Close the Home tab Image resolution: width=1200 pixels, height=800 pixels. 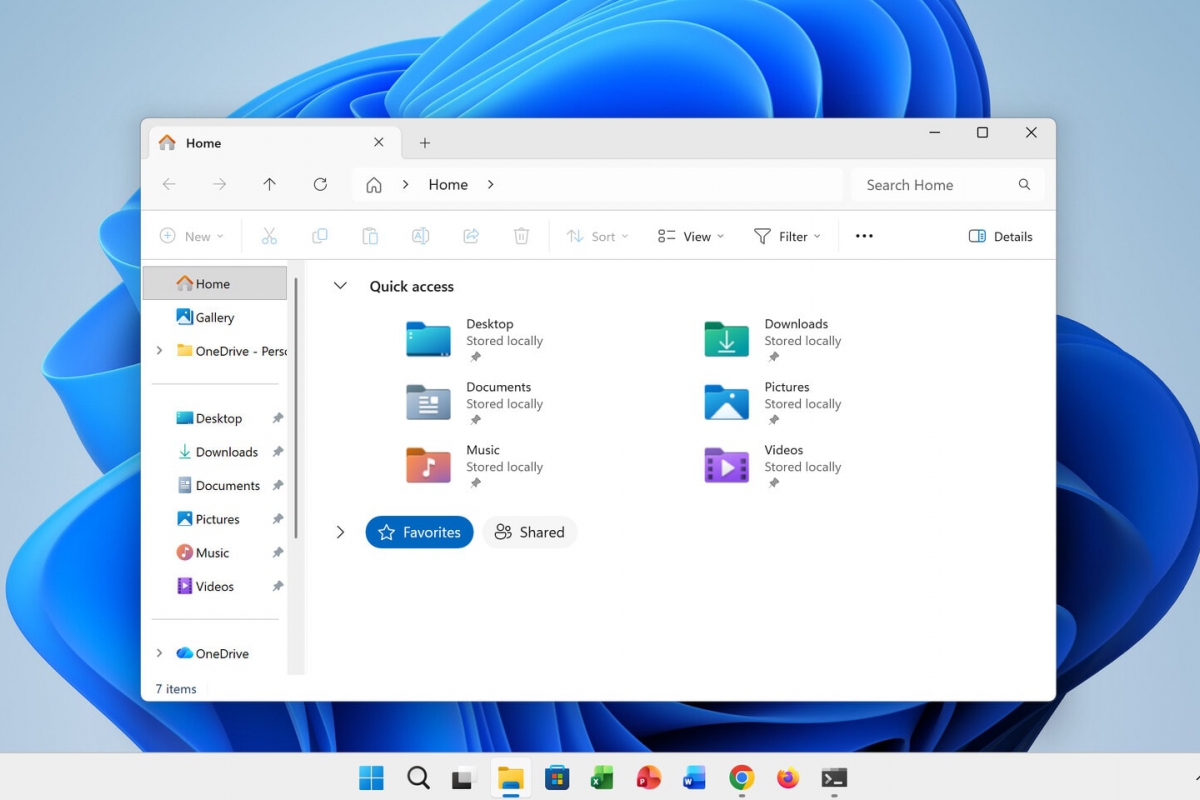[x=379, y=143]
